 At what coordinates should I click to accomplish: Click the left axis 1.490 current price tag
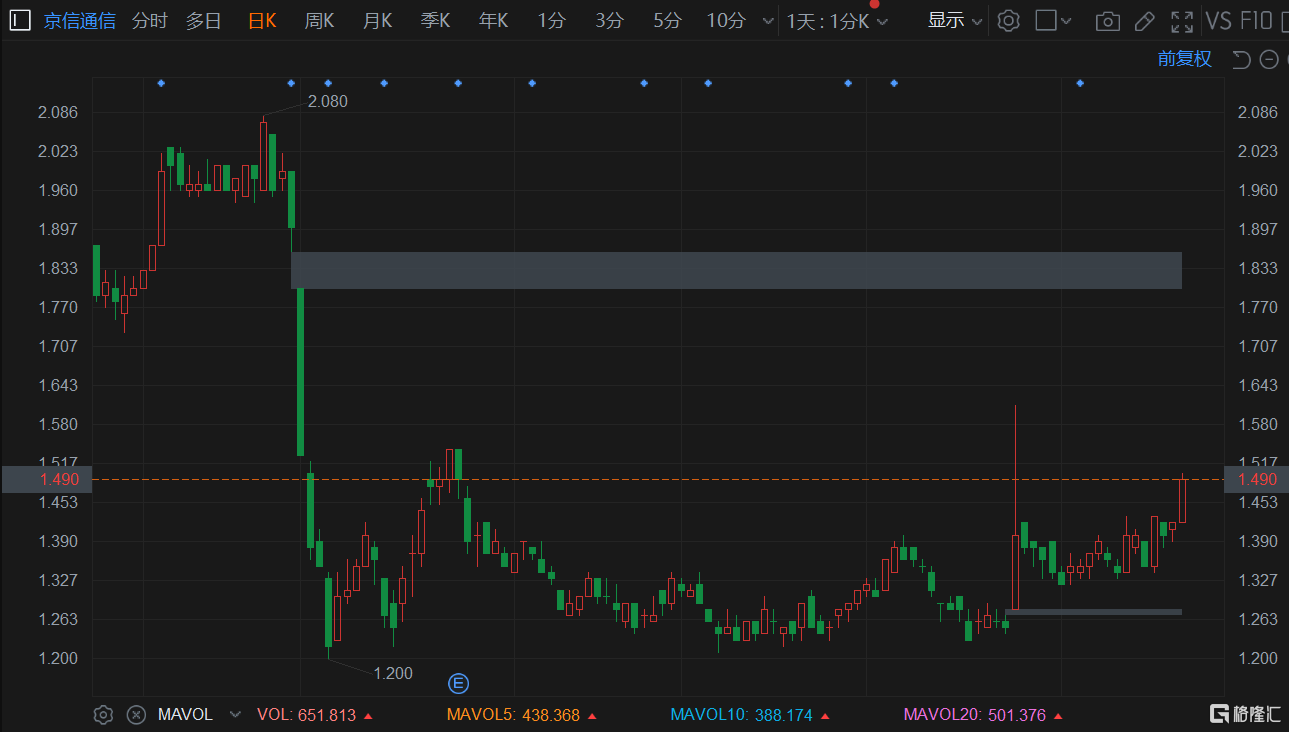click(47, 480)
